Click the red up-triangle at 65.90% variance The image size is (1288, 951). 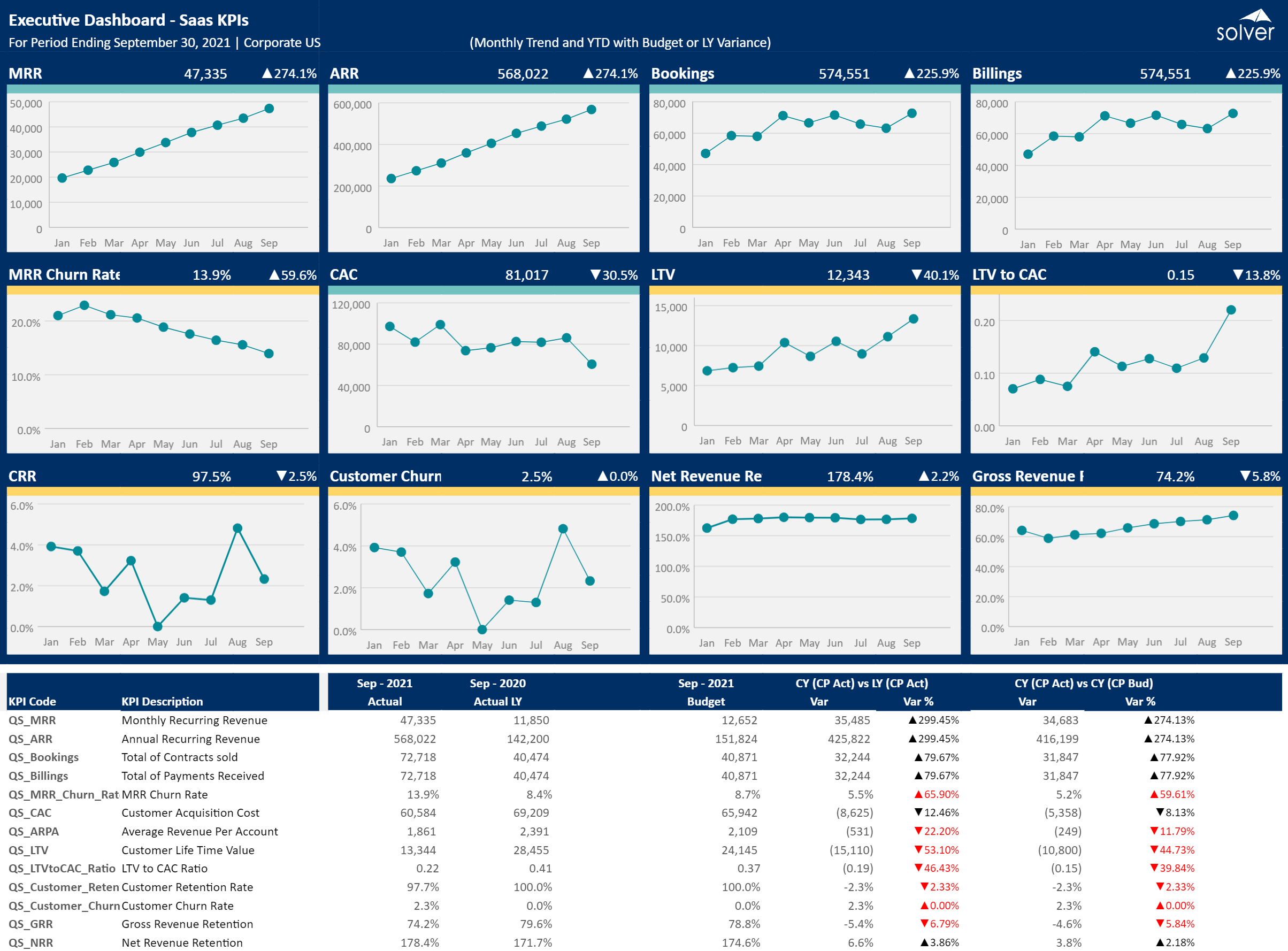point(918,794)
